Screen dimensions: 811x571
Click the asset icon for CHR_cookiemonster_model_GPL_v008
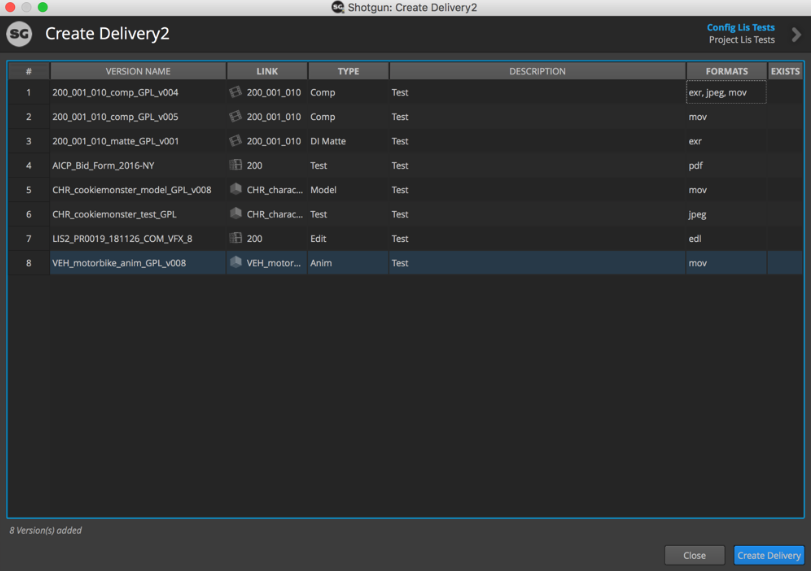point(235,189)
